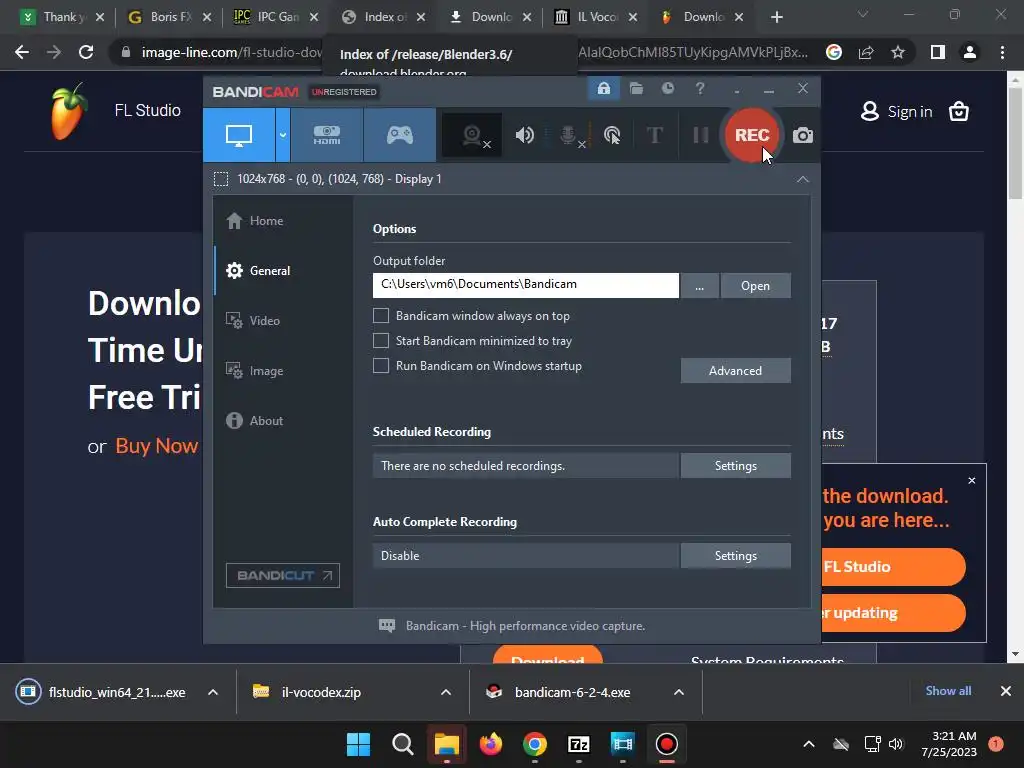
Task: Open Chrome three-dot menu
Action: point(1002,52)
